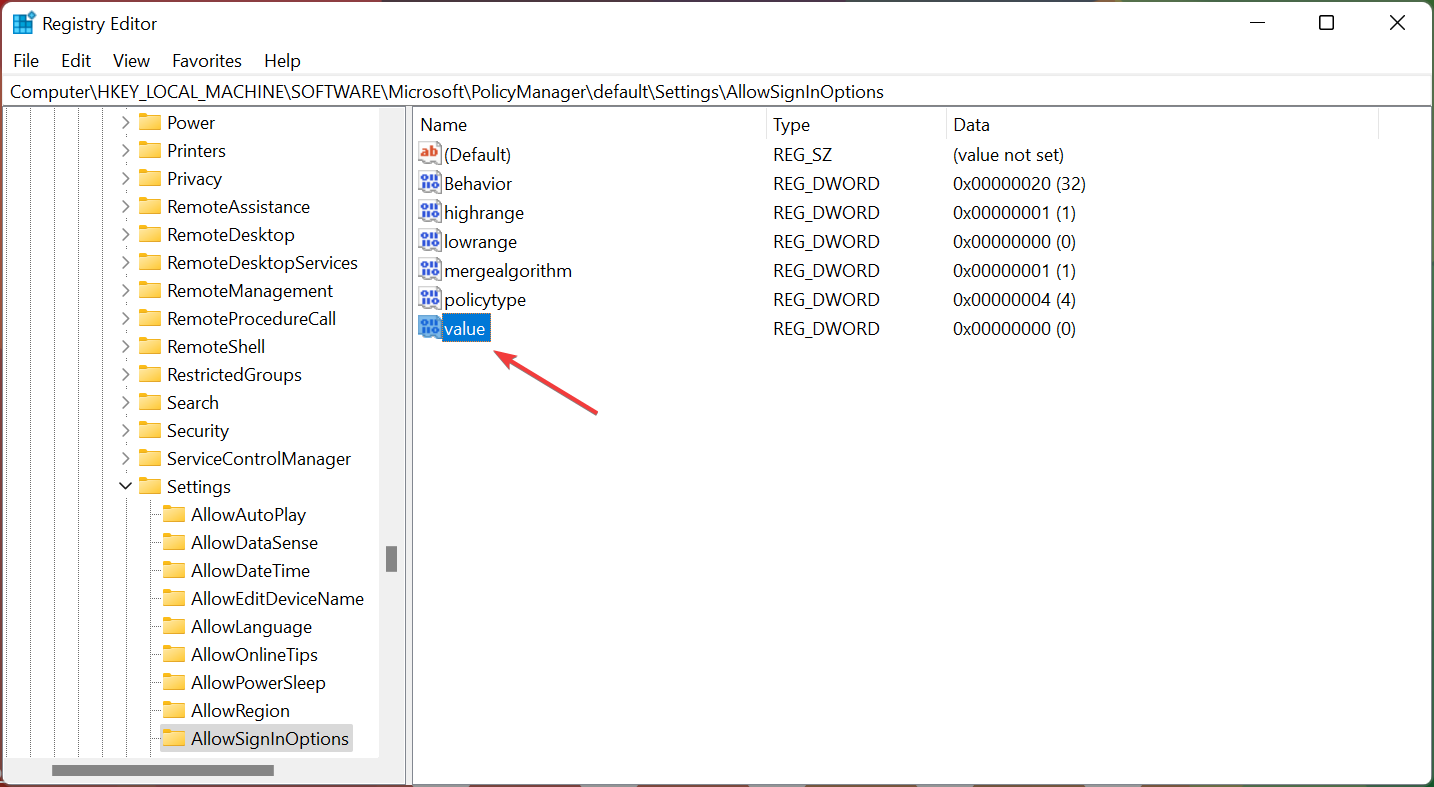Expand the RemoteAssistance key chevron
This screenshot has height=787, width=1434.
pyautogui.click(x=126, y=206)
